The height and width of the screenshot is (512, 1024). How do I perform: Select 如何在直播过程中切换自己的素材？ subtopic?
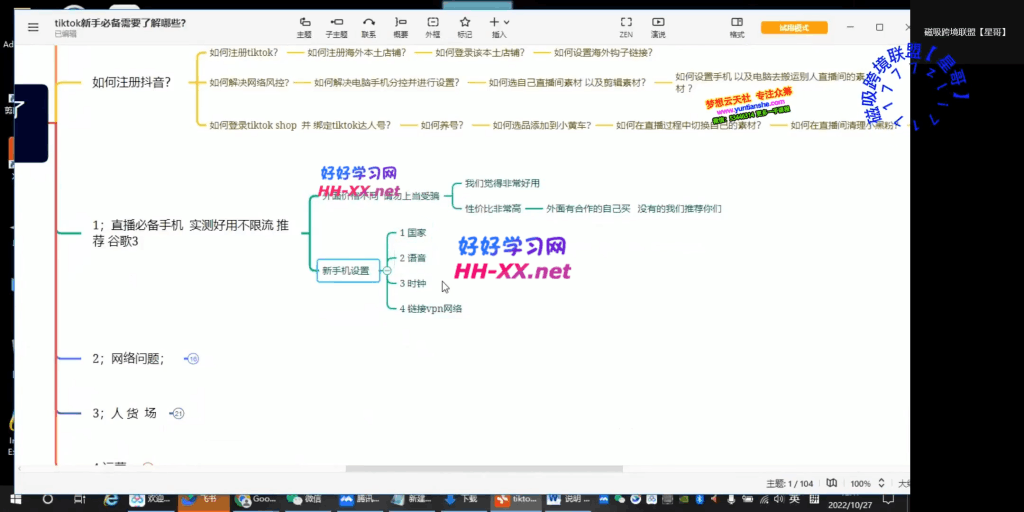(689, 125)
